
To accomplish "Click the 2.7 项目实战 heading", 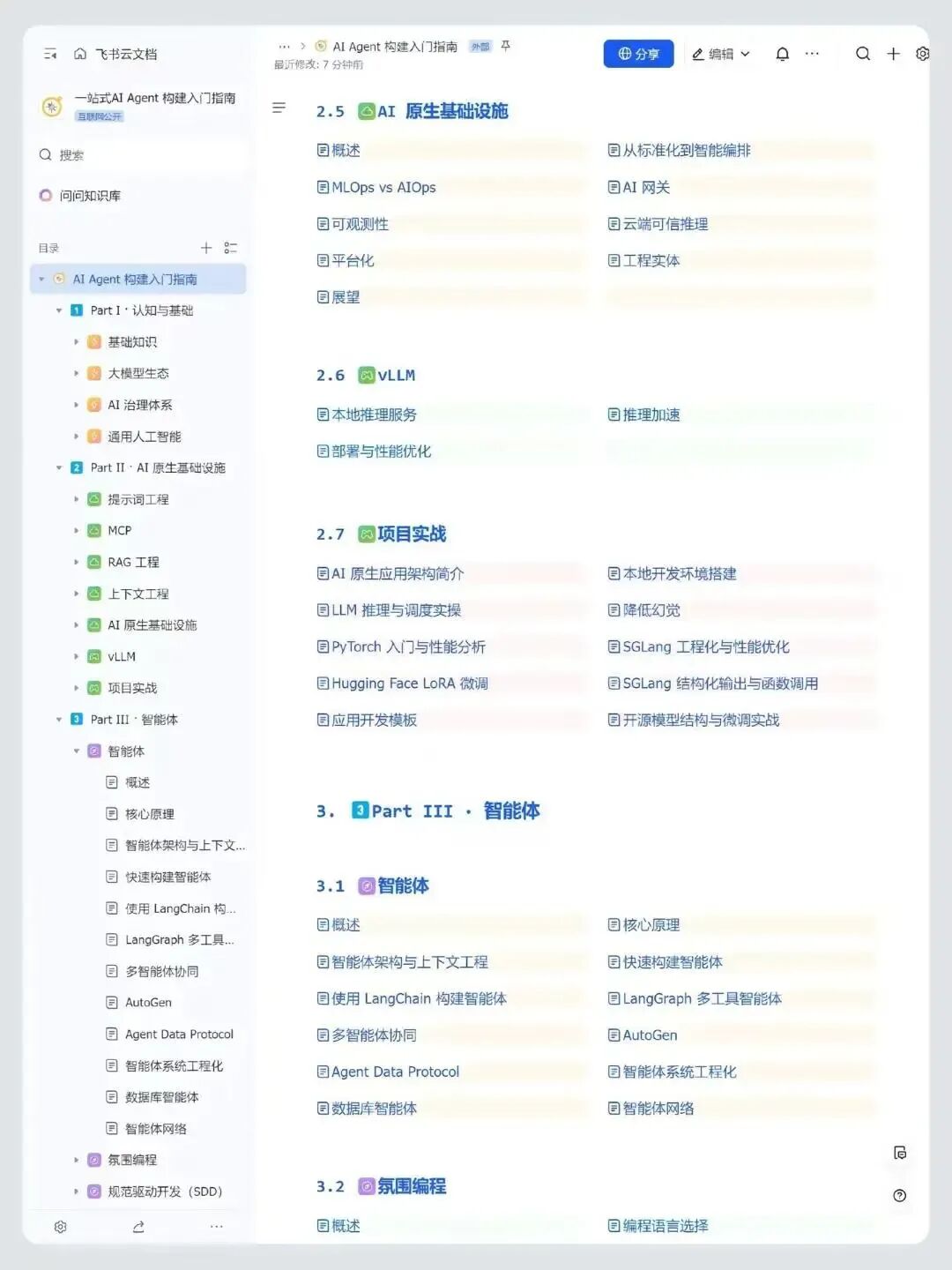I will pyautogui.click(x=382, y=534).
